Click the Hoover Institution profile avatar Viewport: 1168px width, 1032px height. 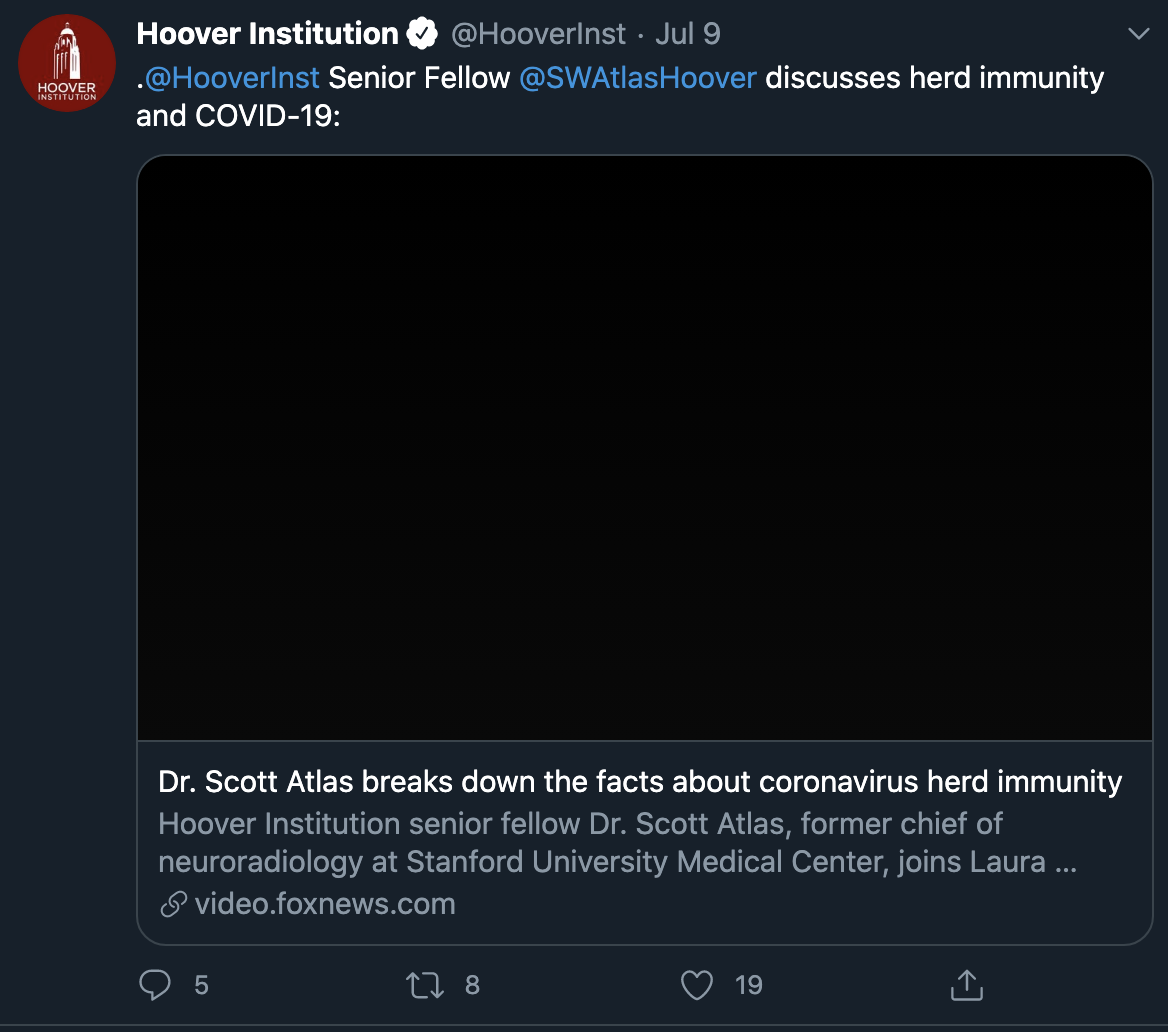coord(67,63)
